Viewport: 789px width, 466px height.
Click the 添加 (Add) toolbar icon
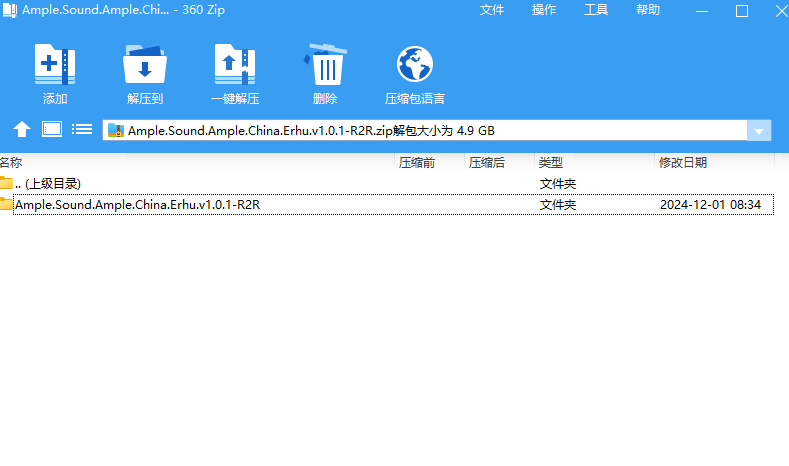point(55,64)
